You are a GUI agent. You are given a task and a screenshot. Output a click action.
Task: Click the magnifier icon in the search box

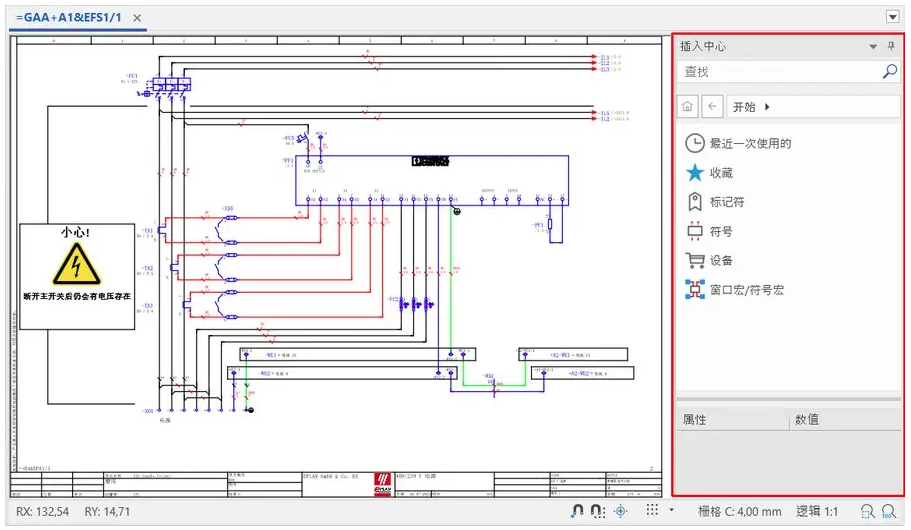click(x=890, y=71)
